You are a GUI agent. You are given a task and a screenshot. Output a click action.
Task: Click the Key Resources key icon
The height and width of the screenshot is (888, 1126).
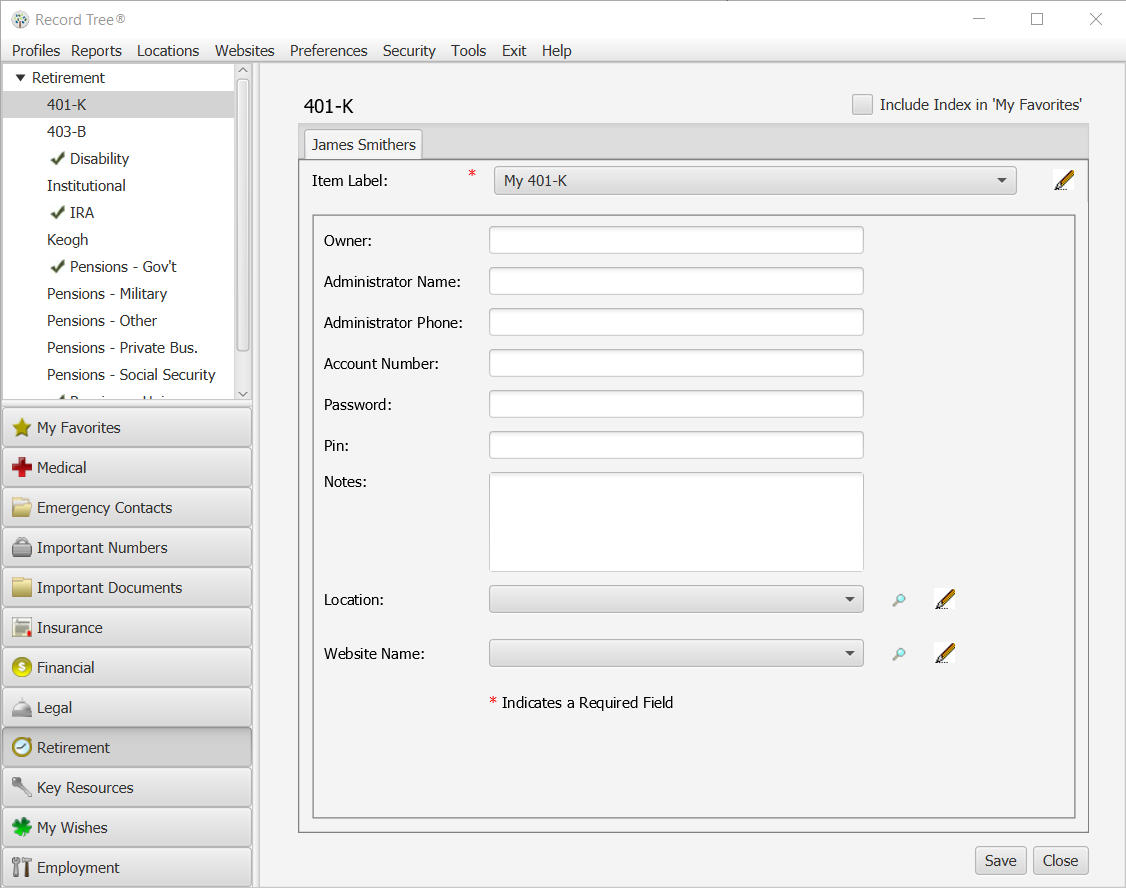[21, 787]
